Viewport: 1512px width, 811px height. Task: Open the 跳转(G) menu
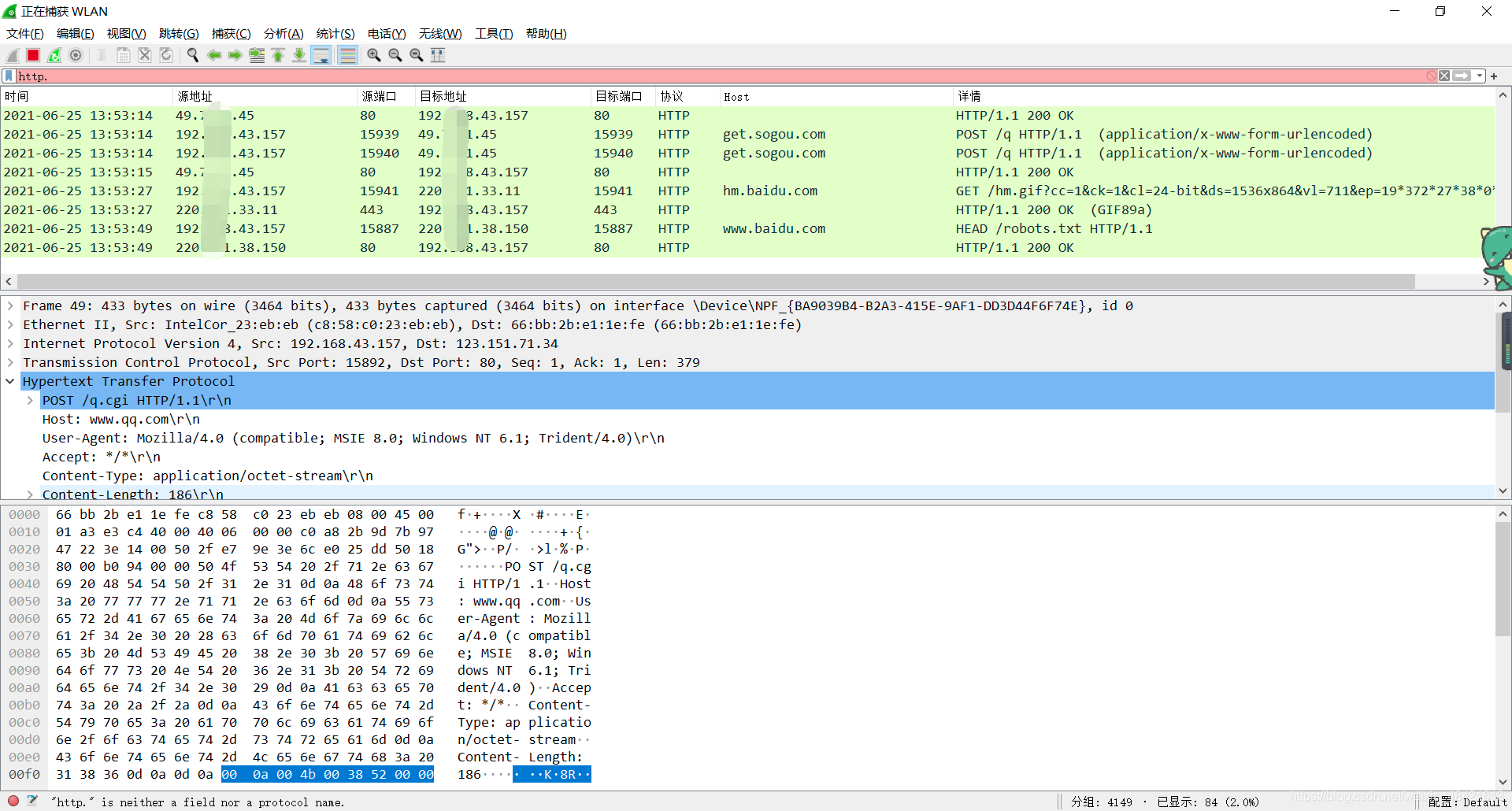coord(179,34)
